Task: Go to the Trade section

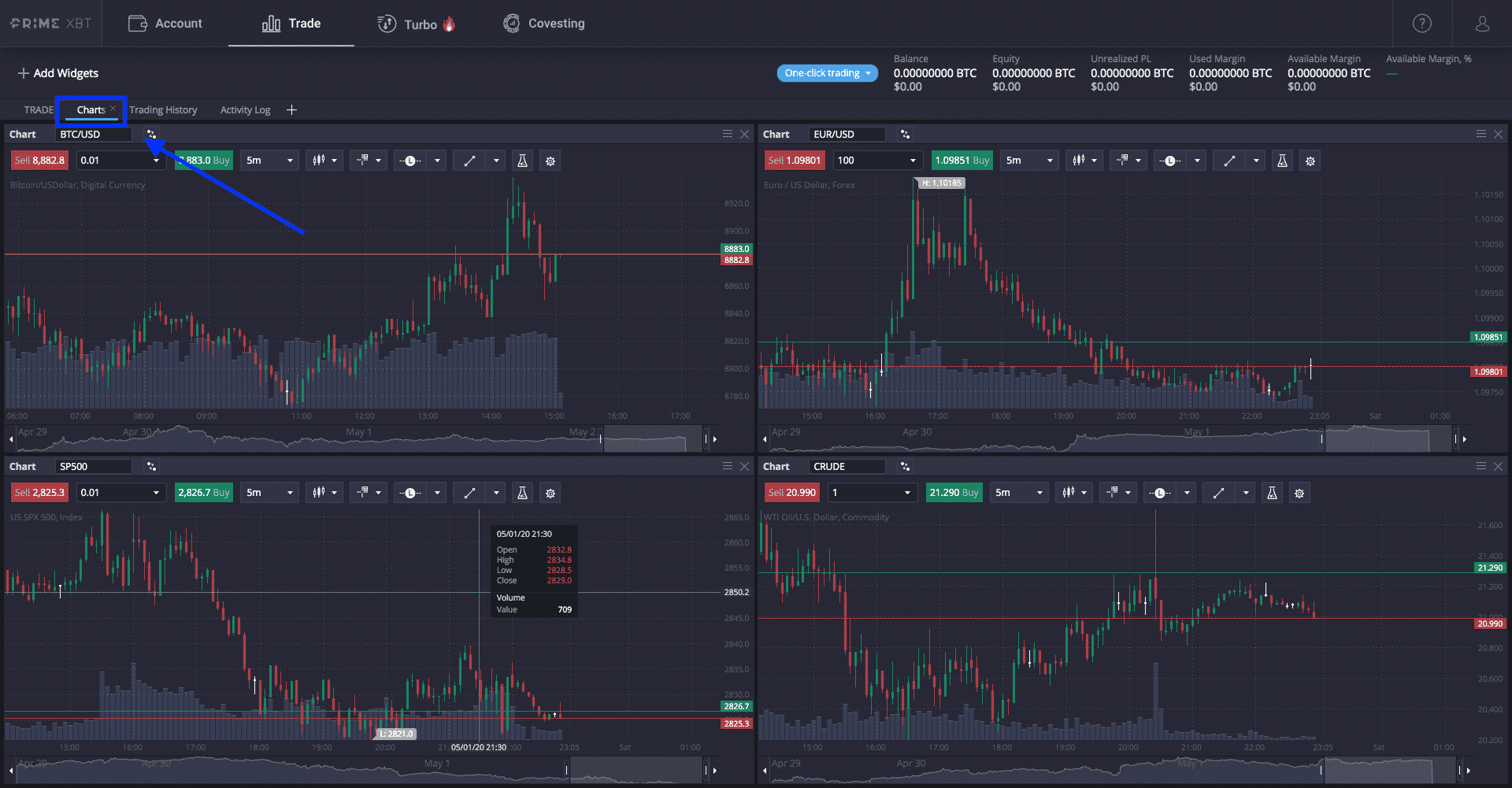Action: tap(291, 24)
